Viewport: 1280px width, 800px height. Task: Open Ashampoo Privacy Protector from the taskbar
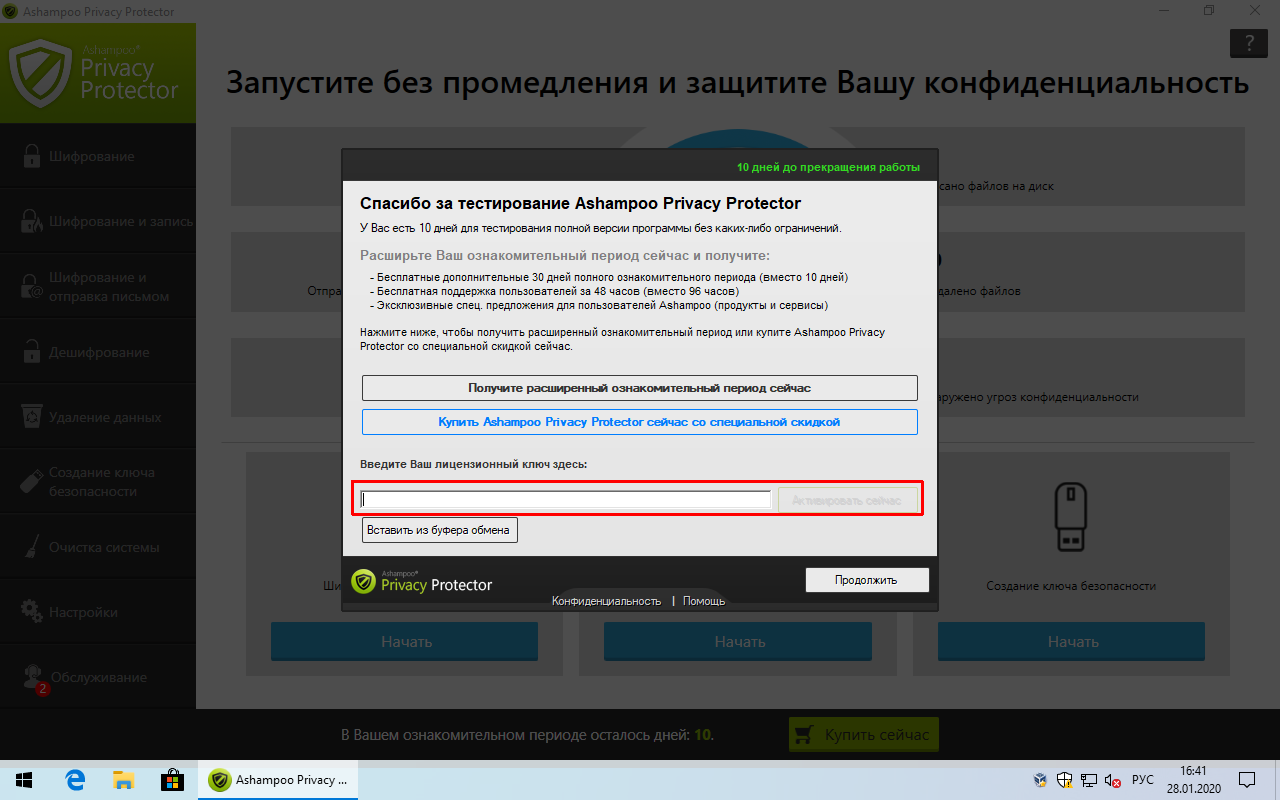click(277, 779)
